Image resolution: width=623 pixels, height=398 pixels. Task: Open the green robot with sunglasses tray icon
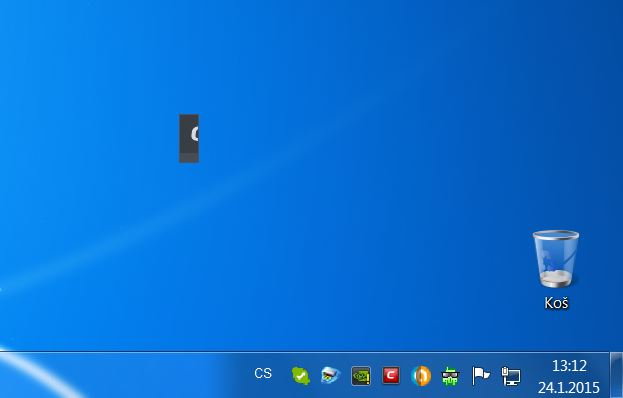click(x=451, y=376)
